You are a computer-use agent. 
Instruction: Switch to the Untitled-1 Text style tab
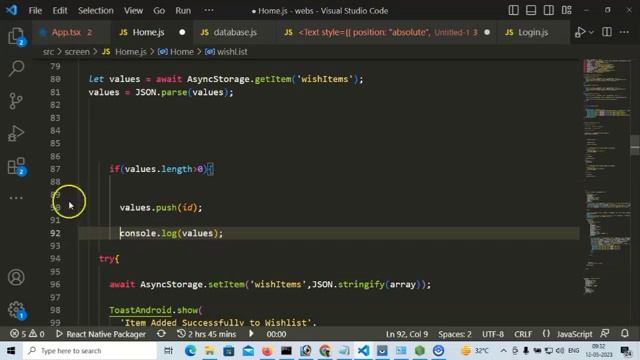tap(386, 32)
